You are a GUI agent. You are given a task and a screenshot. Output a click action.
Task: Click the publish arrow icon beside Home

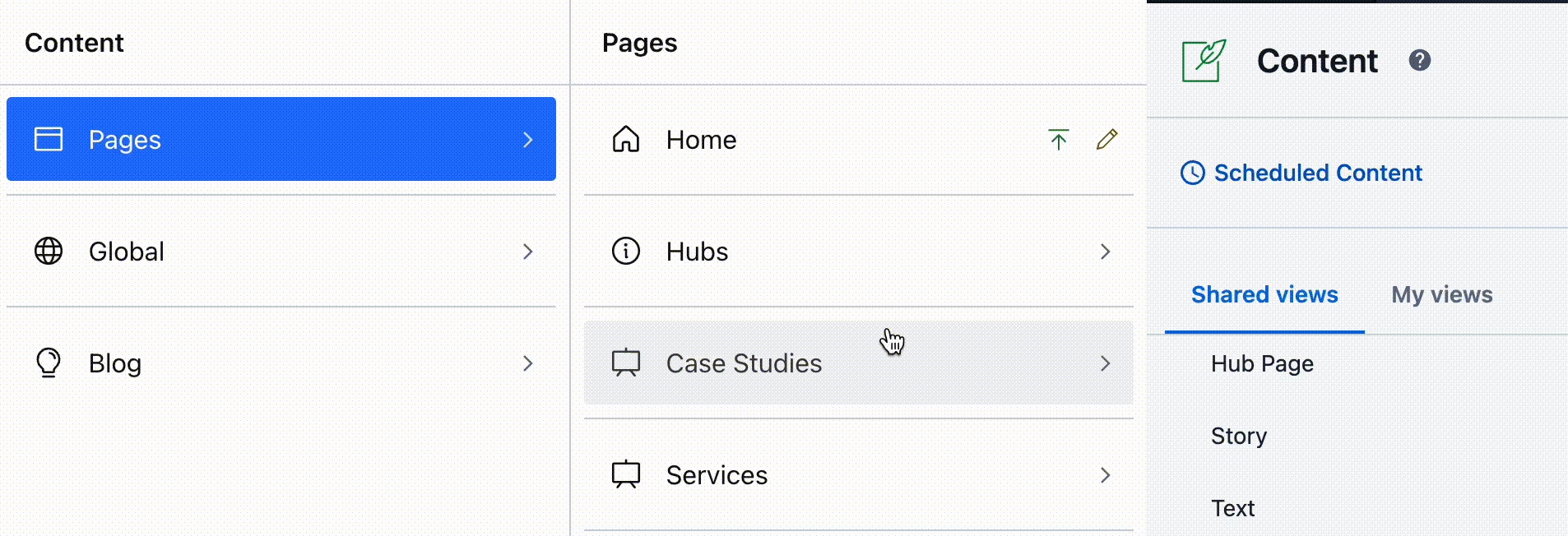(x=1059, y=140)
